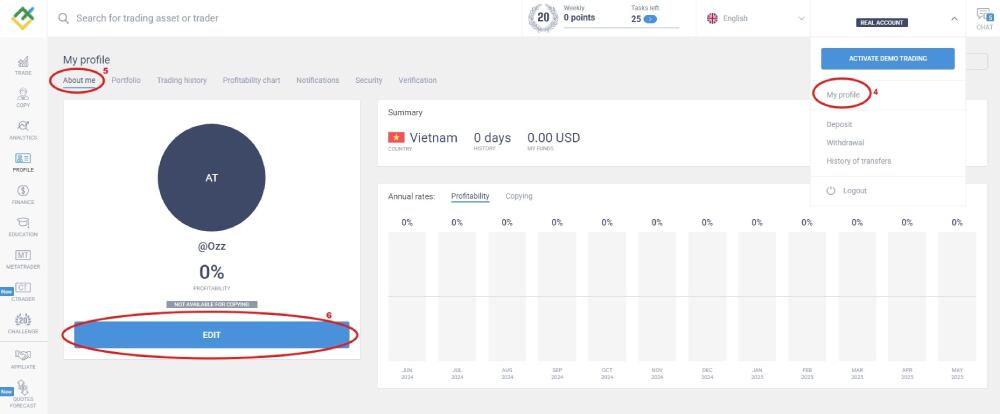Open the Quotes Forecast sidebar section
This screenshot has height=414, width=1000.
pos(23,394)
